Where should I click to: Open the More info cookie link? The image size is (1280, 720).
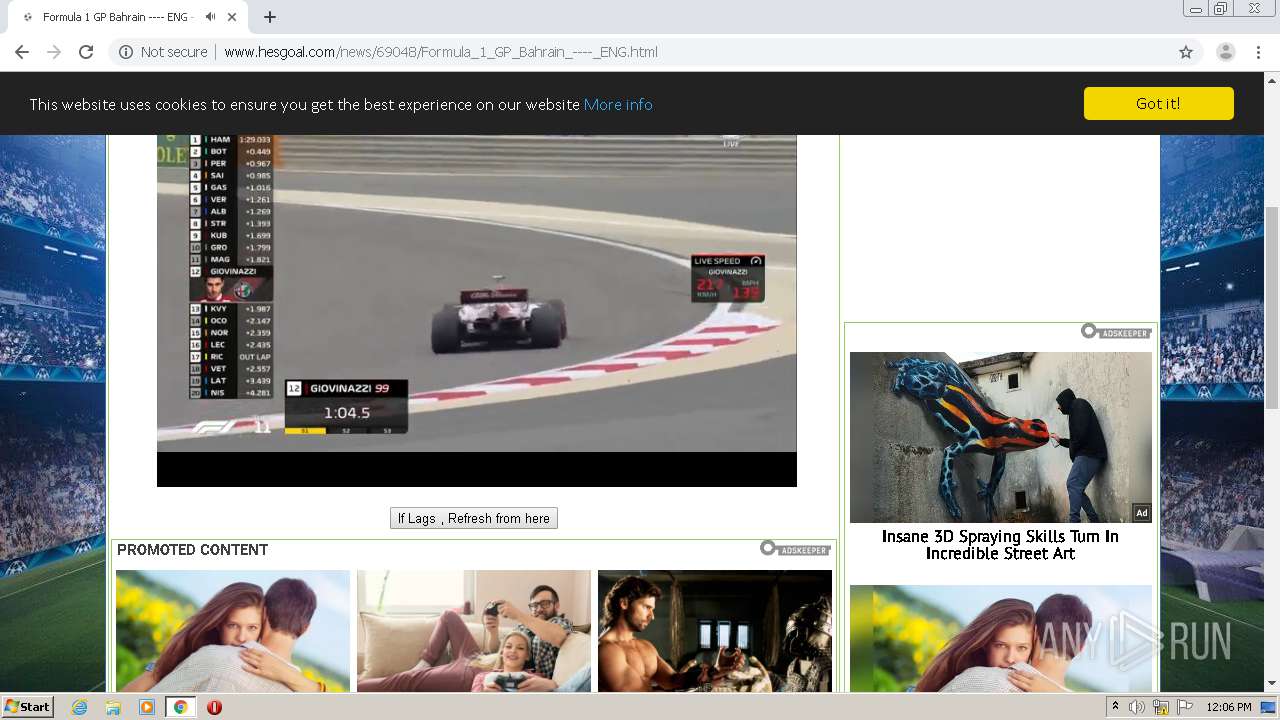pos(618,104)
